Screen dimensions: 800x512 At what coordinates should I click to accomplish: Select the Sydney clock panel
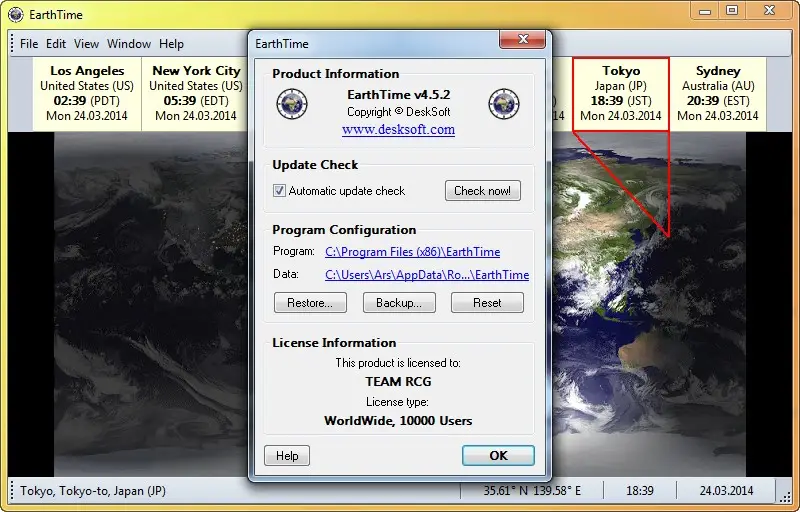718,94
